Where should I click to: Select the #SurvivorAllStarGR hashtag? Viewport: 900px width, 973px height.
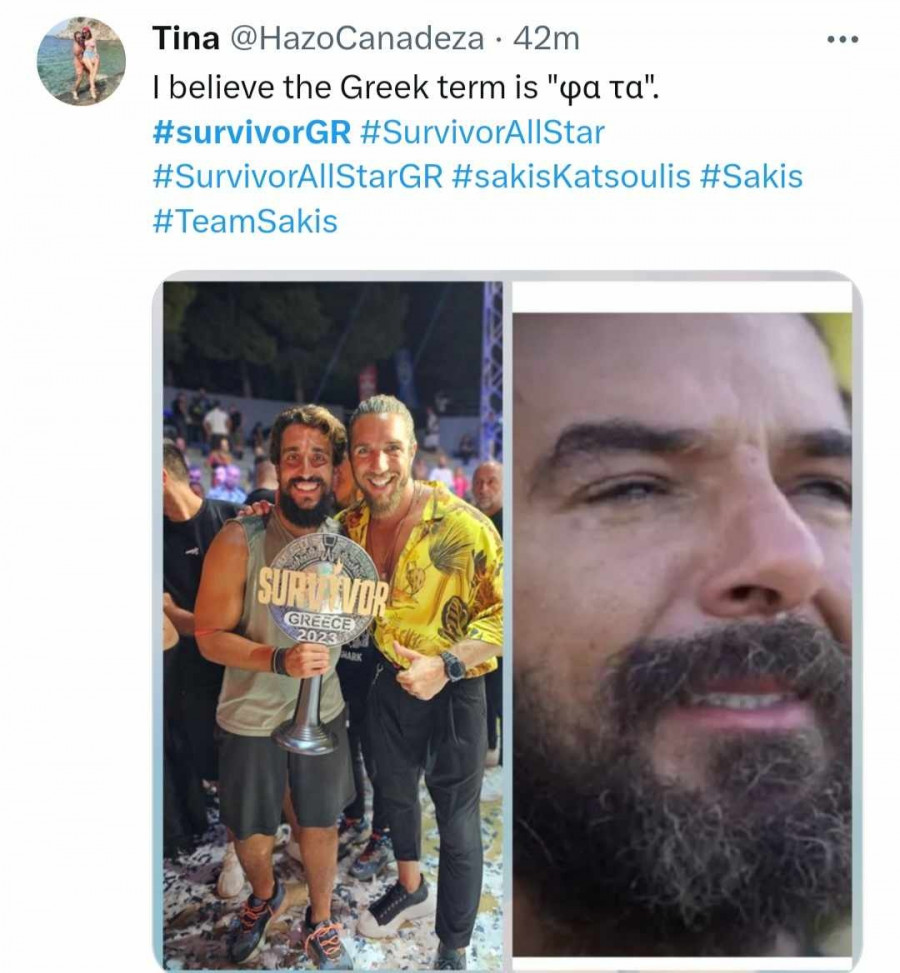pos(297,176)
